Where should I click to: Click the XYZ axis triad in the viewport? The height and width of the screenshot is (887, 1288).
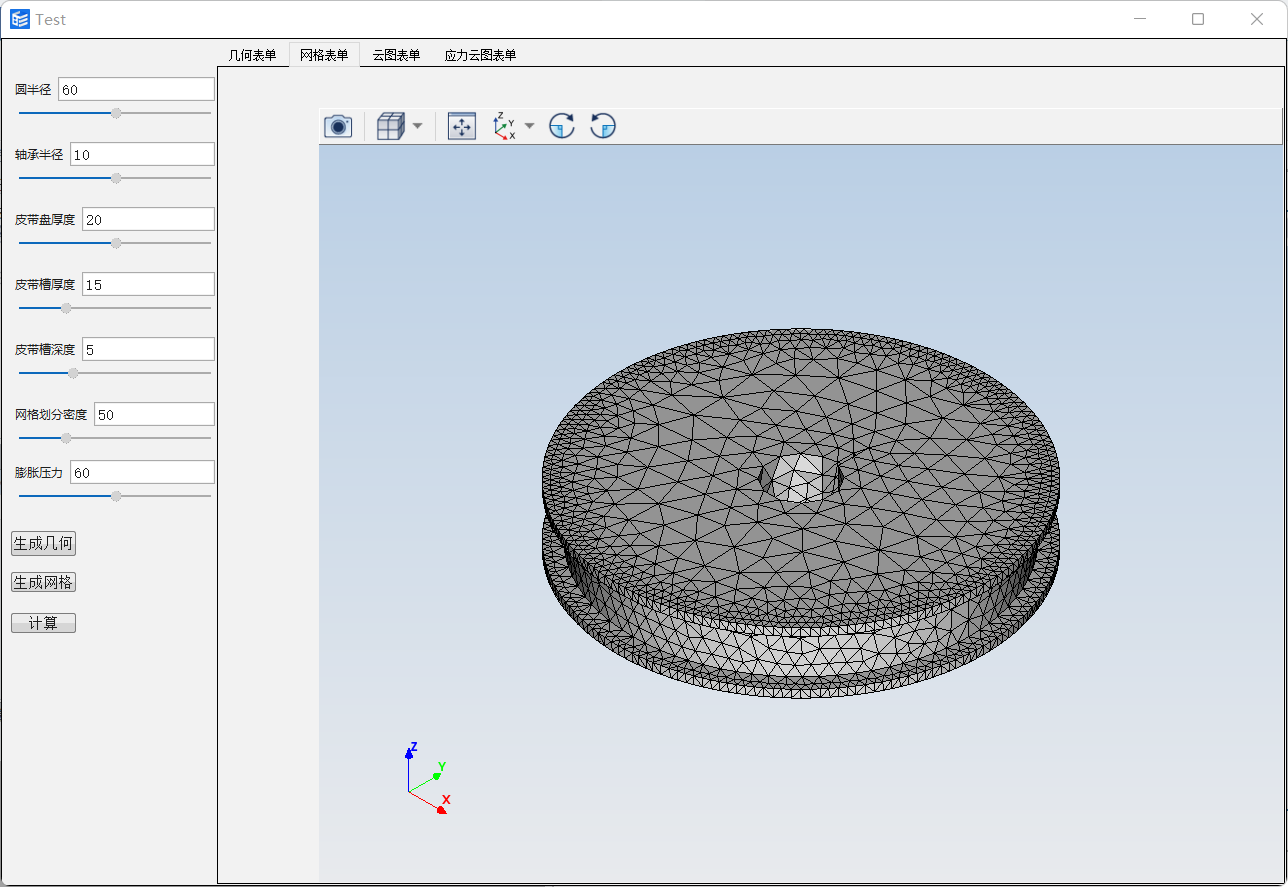tap(427, 778)
